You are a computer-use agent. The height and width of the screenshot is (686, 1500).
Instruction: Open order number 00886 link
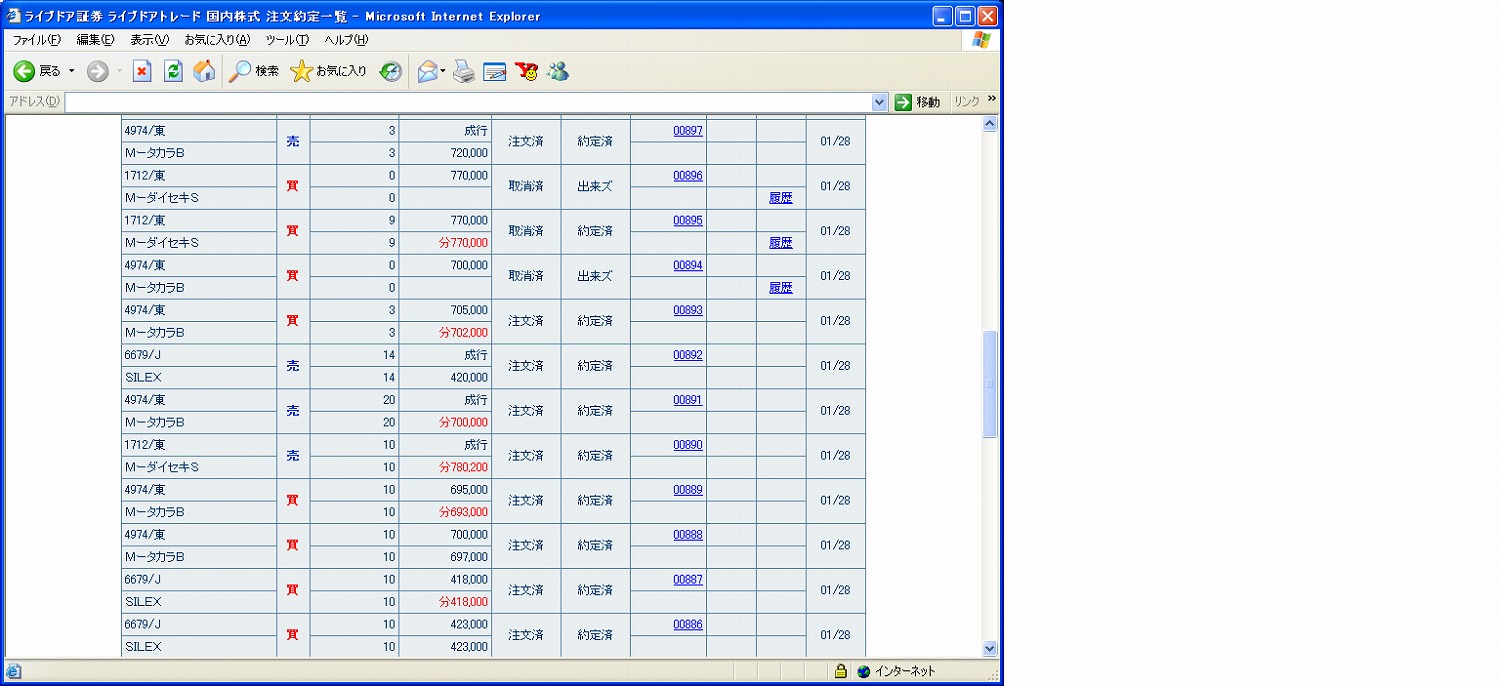(x=688, y=624)
